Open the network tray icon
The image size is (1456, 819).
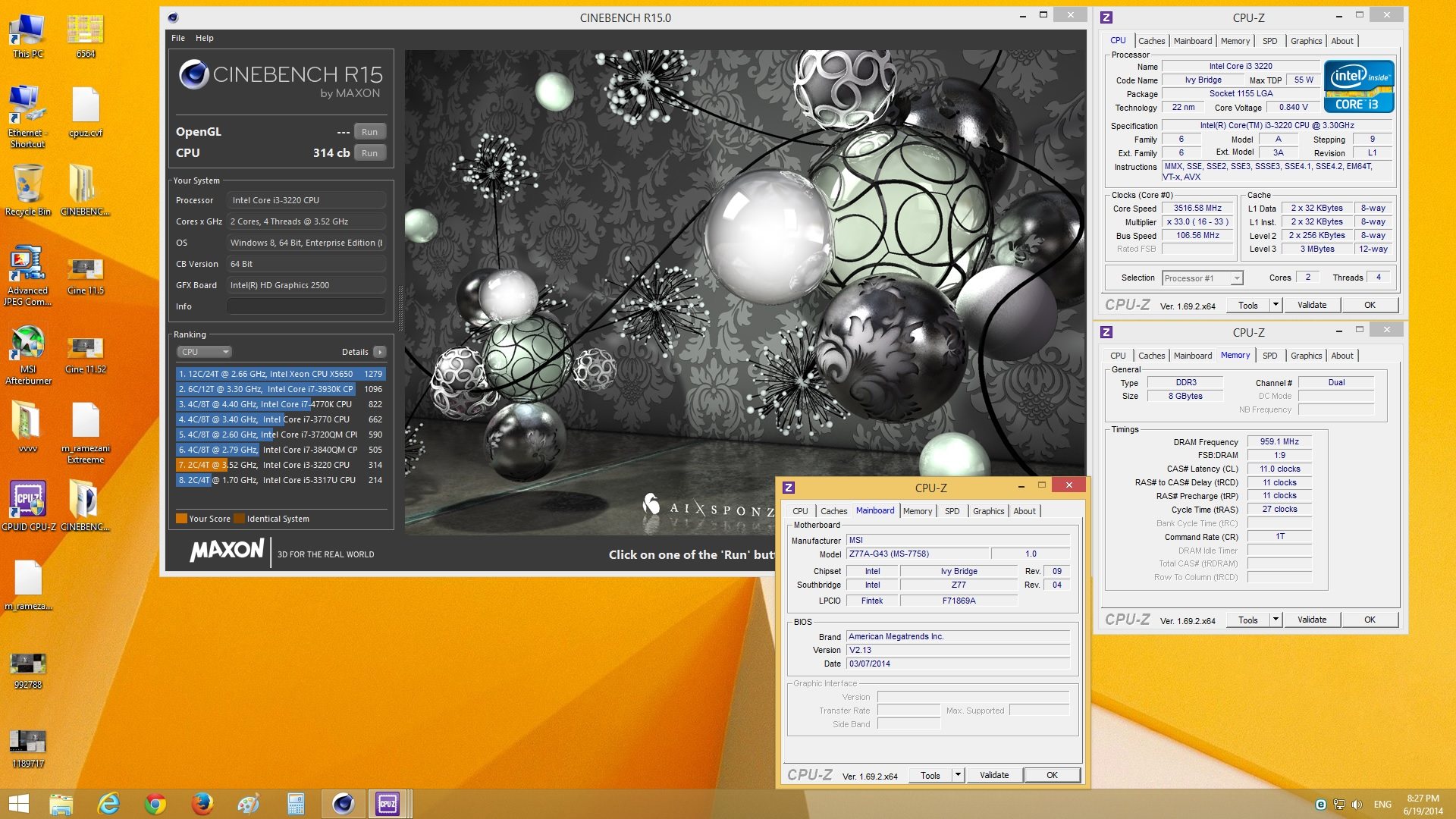[x=1339, y=805]
